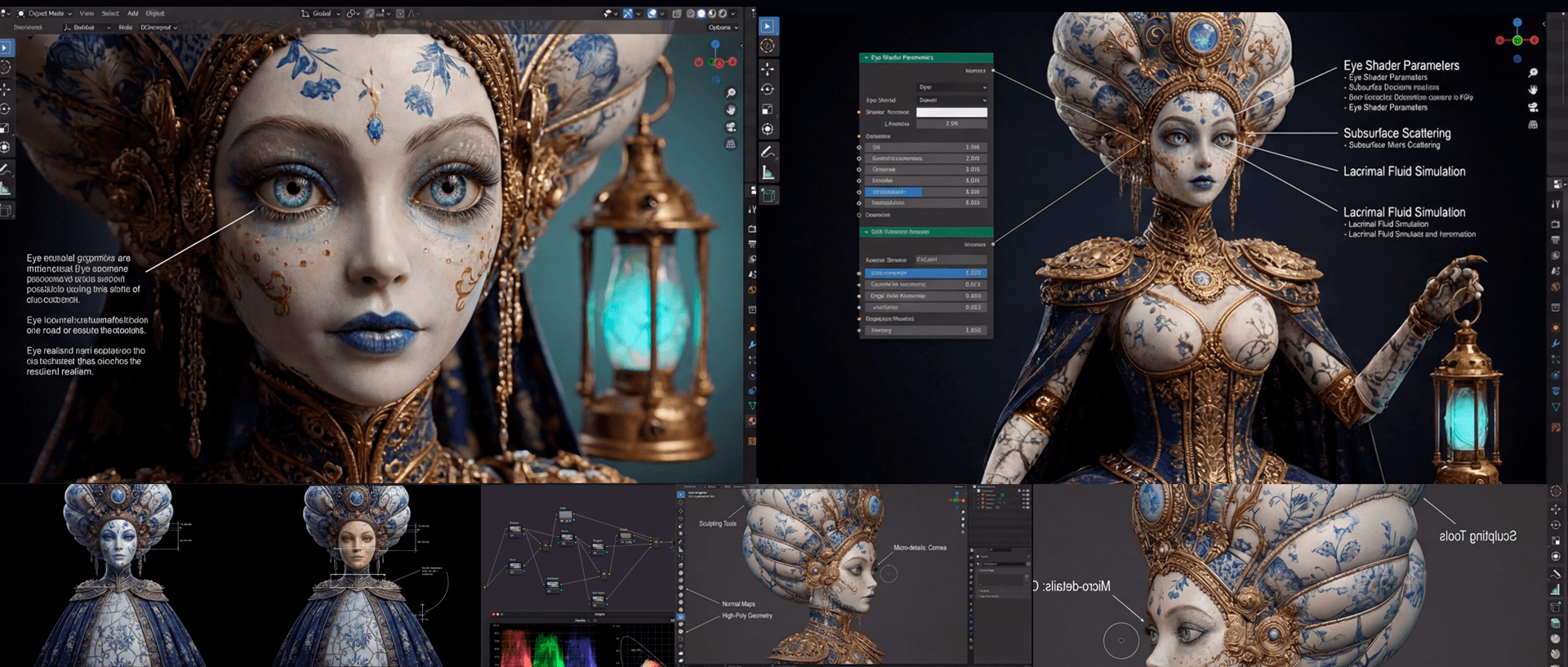The width and height of the screenshot is (1568, 667).
Task: Open the Global transform orientation dropdown
Action: 321,14
